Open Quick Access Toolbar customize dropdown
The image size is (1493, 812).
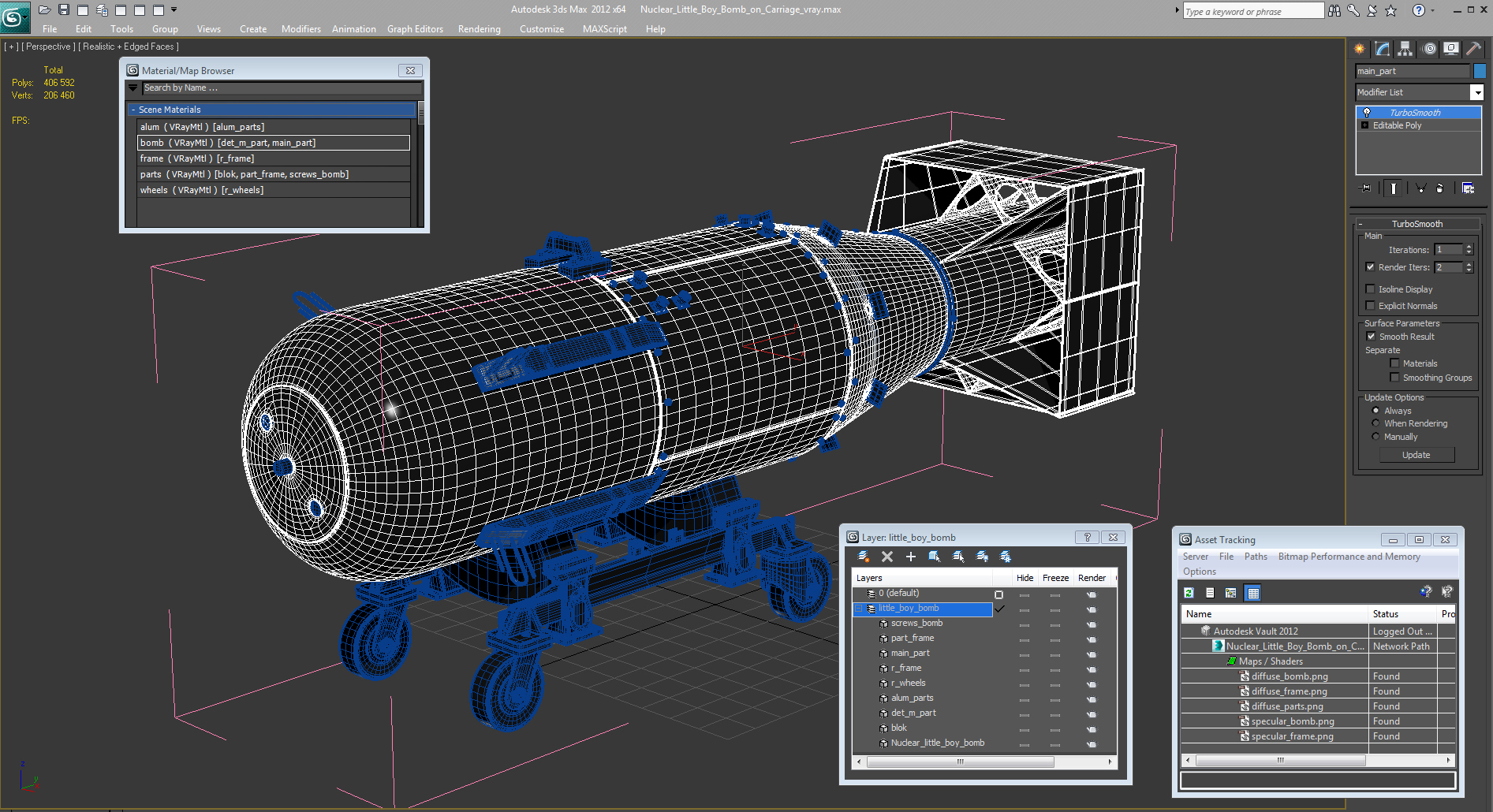click(174, 10)
